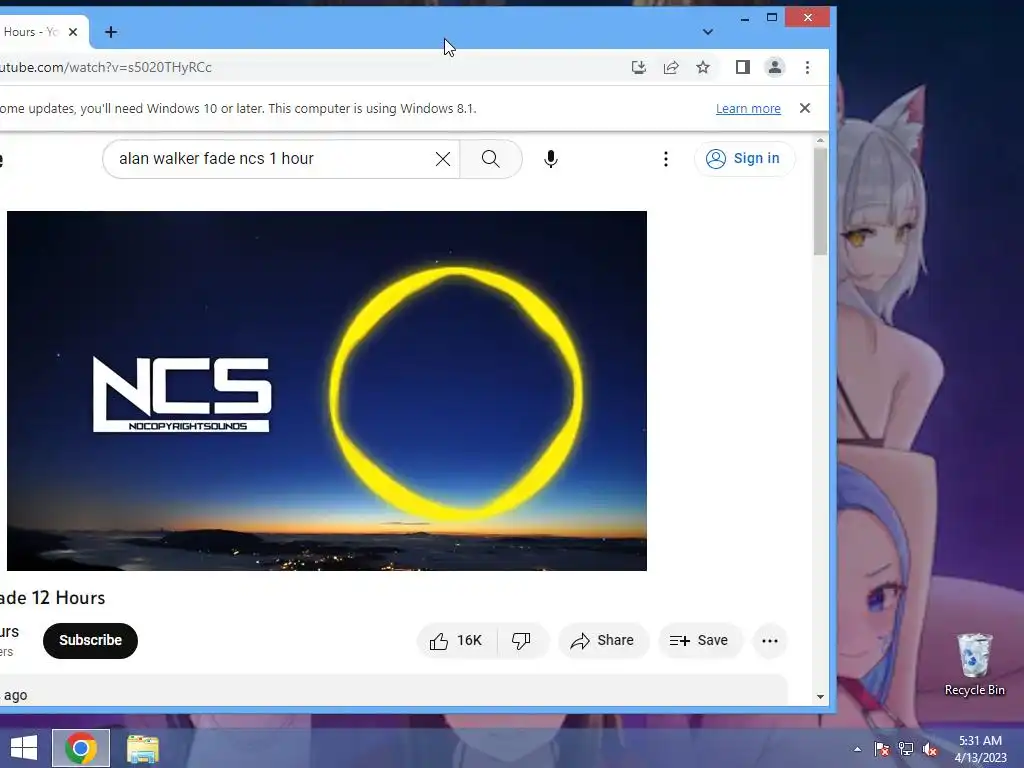1024x768 pixels.
Task: Click the Chrome taskbar icon
Action: click(81, 748)
